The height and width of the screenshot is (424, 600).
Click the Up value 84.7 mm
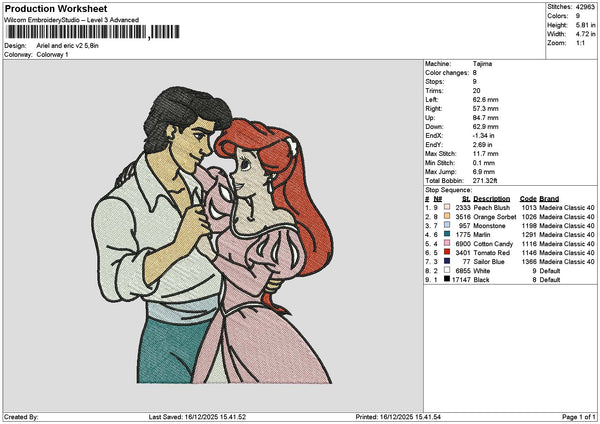point(485,118)
